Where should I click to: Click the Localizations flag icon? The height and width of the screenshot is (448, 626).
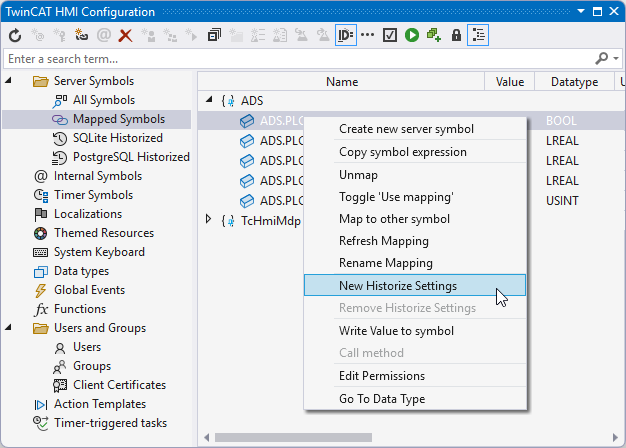point(41,214)
